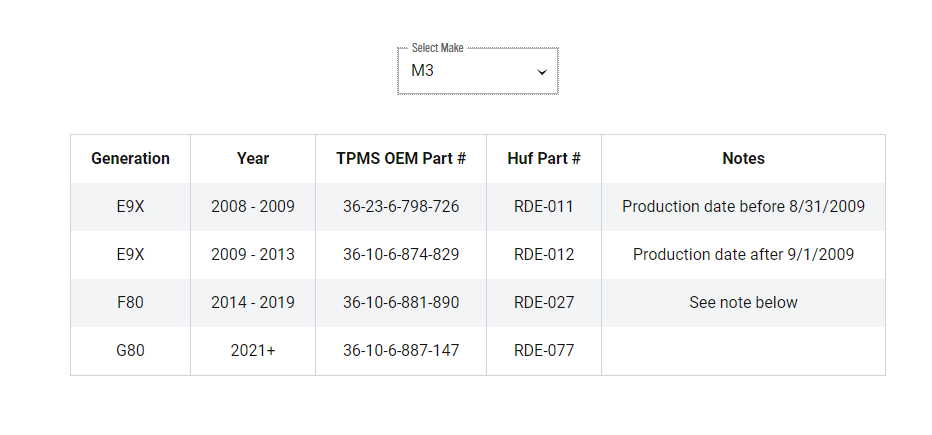932x435 pixels.
Task: Click the See note below text
Action: 744,302
